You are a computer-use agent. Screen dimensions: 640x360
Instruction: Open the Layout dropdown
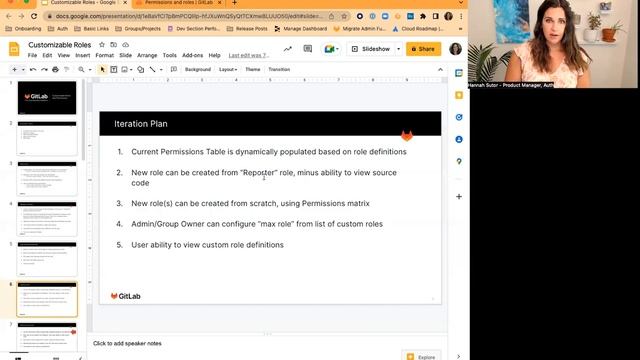pos(228,69)
